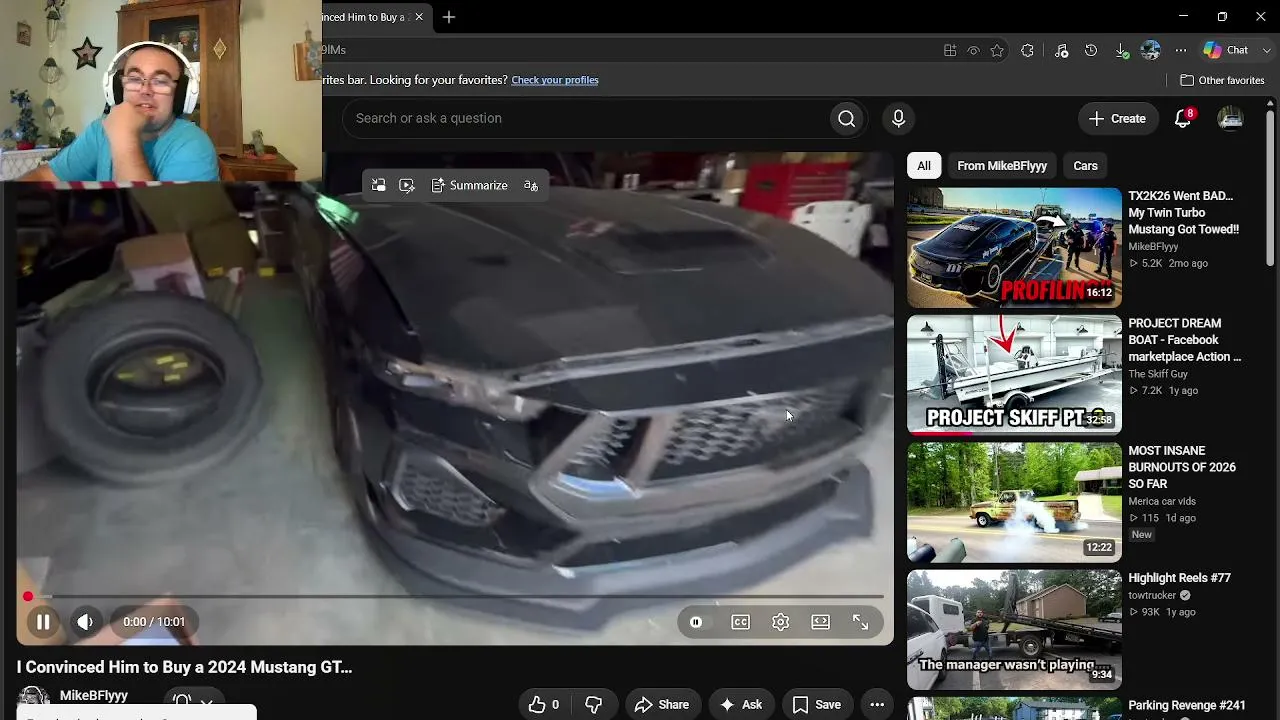This screenshot has width=1280, height=720.
Task: Click the first icon in video overlay toolbar
Action: pos(378,185)
